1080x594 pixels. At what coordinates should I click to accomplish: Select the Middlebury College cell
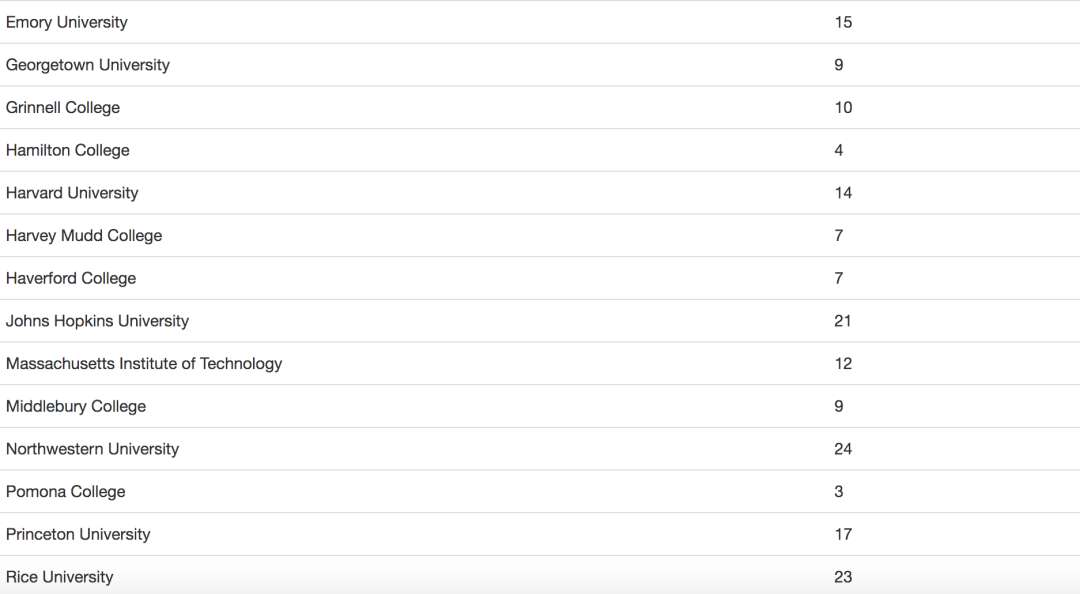point(76,406)
